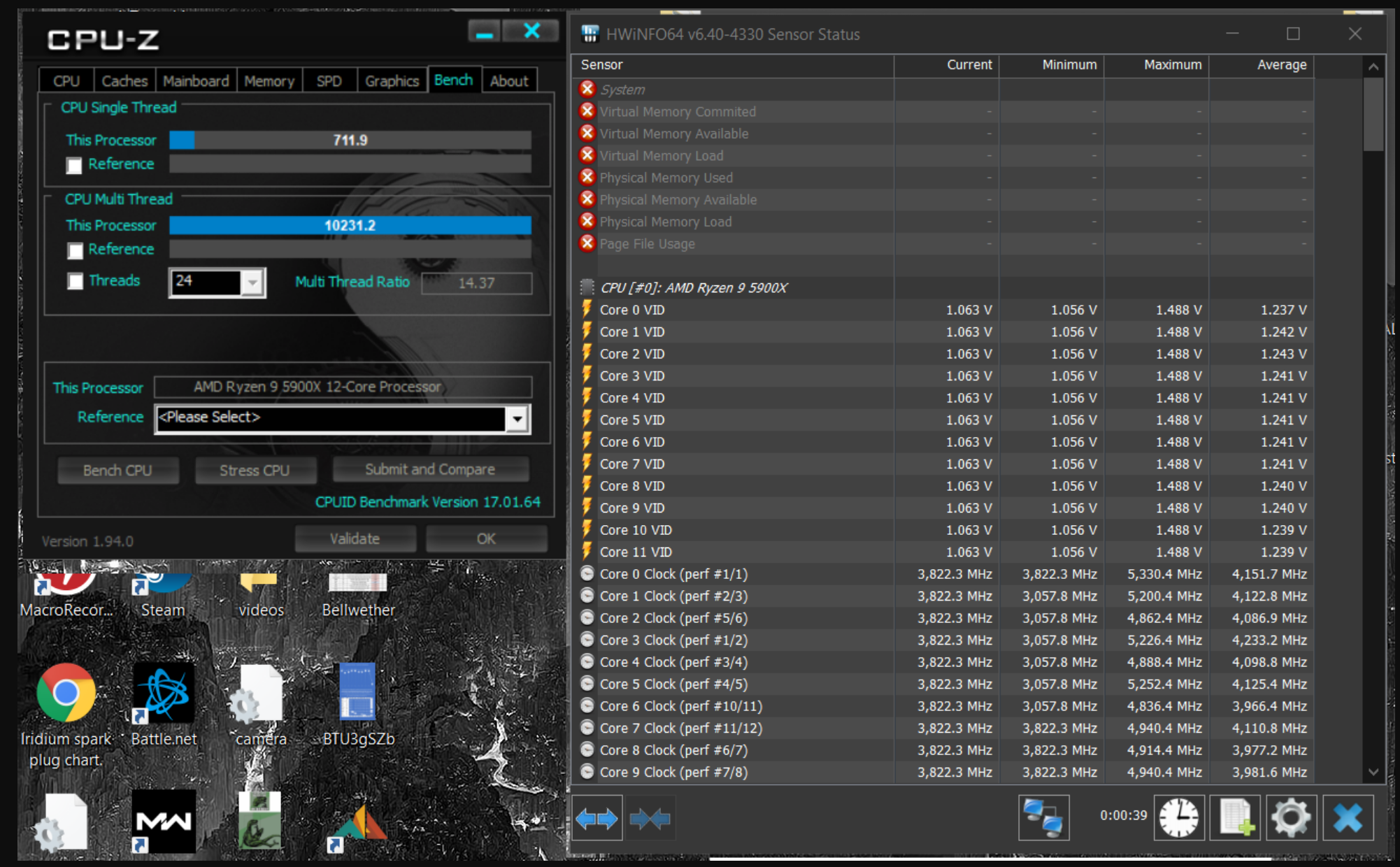Maximize the HWiNFO64 Sensor Status window

click(1293, 34)
